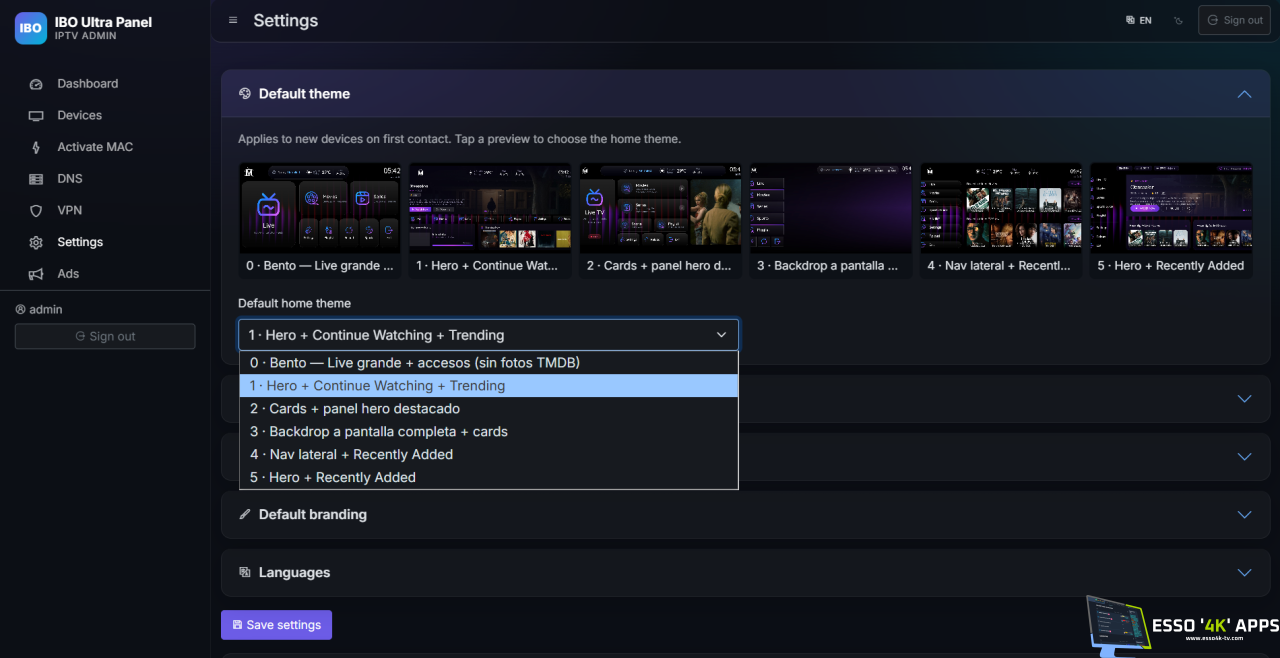This screenshot has height=658, width=1280.
Task: Expand the Default branding section
Action: [745, 515]
